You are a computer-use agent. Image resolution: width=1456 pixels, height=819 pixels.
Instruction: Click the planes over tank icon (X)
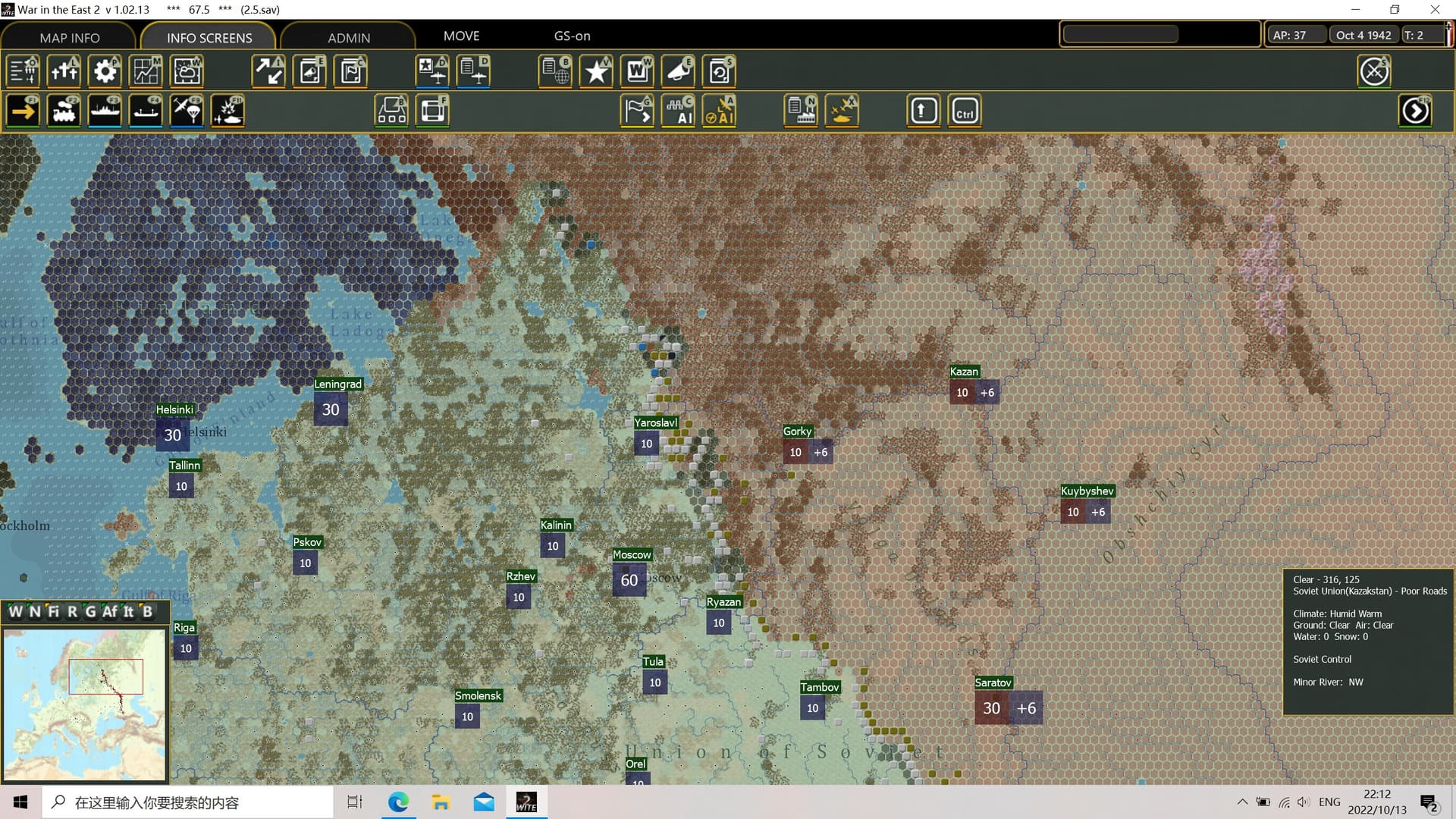pos(843,111)
